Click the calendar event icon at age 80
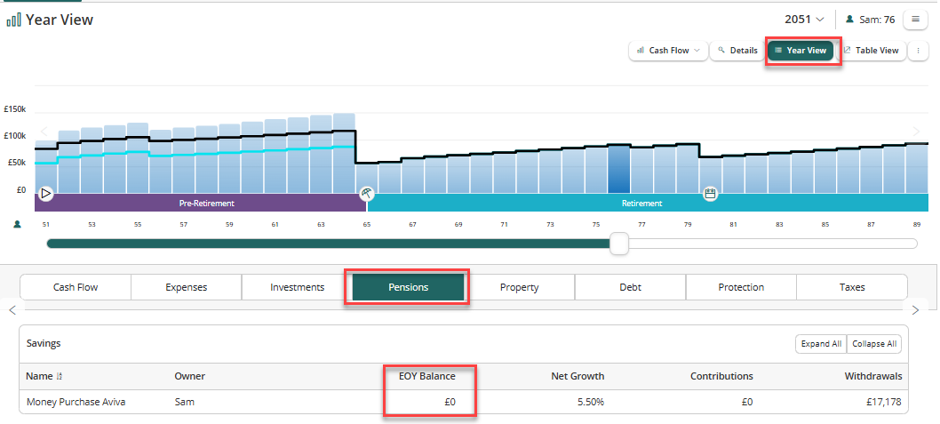Image resolution: width=940 pixels, height=424 pixels. 710,194
